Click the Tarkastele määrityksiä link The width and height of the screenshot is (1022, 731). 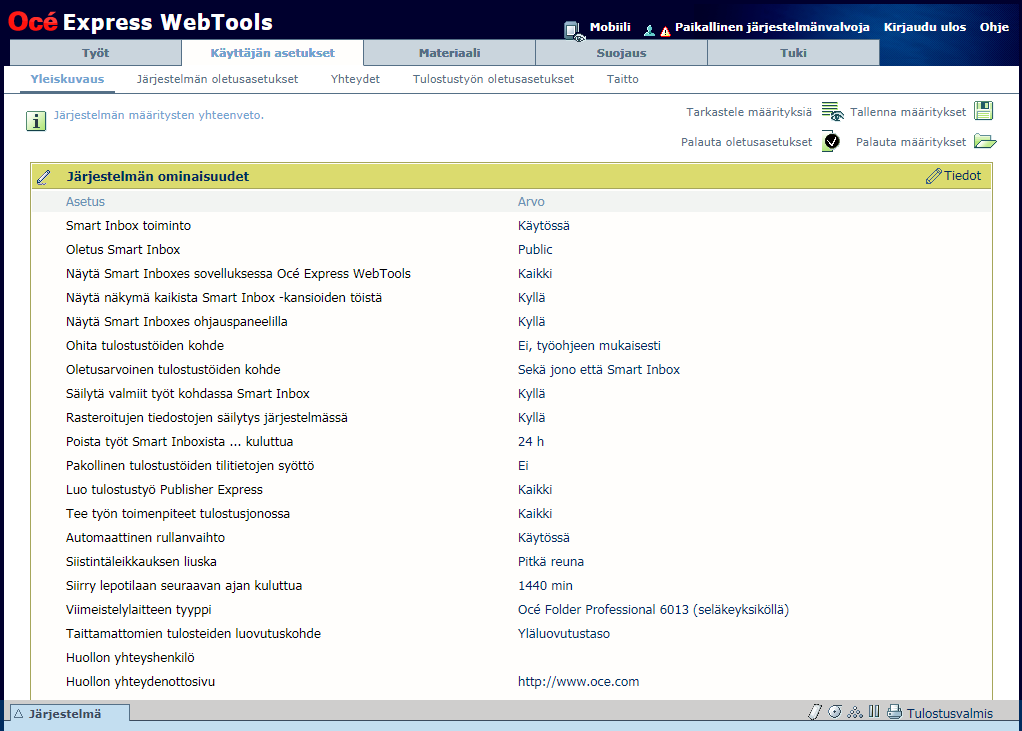[x=749, y=112]
